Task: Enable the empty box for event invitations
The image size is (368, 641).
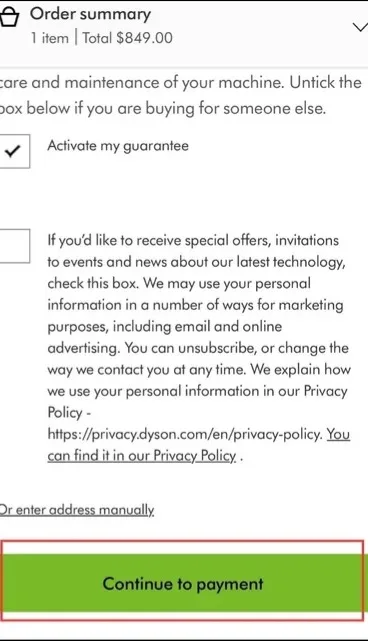Action: (14, 246)
